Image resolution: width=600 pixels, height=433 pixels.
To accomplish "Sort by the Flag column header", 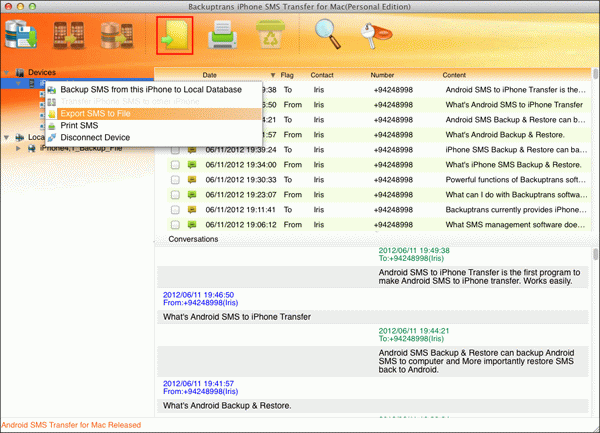I will pyautogui.click(x=287, y=75).
